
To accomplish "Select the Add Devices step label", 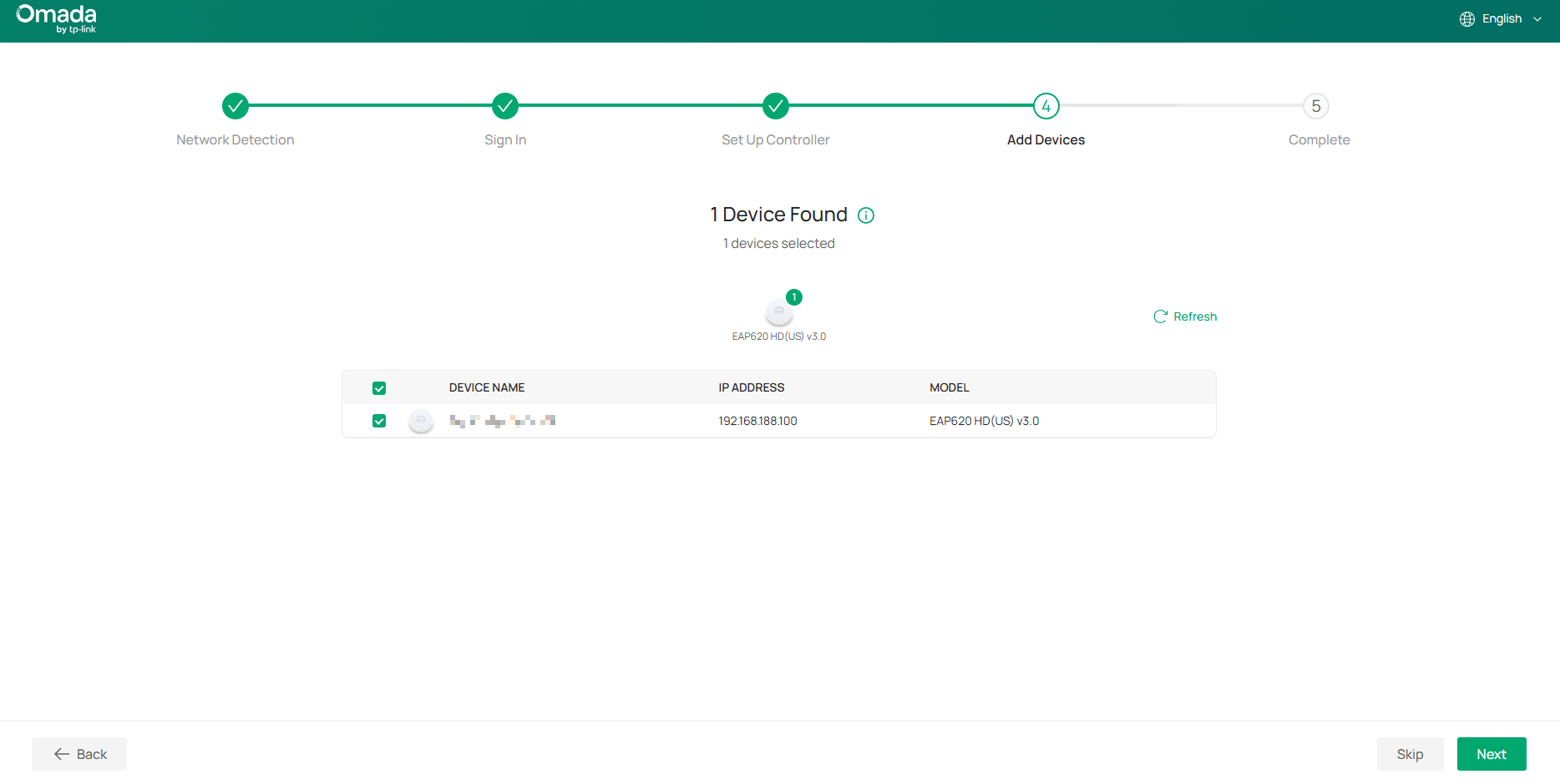I will point(1046,139).
